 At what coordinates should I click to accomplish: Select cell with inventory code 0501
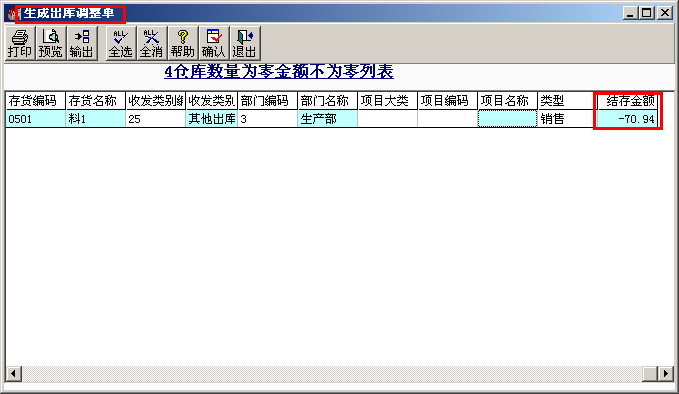(x=36, y=119)
